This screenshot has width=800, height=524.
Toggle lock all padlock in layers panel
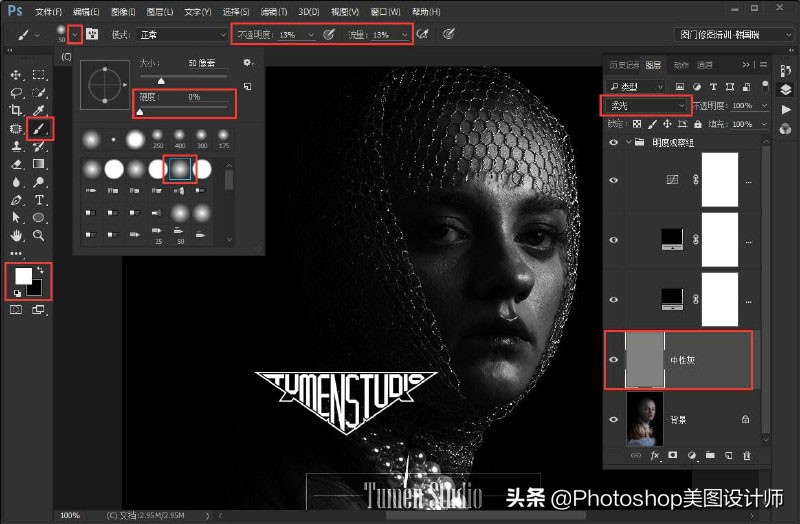[x=698, y=124]
